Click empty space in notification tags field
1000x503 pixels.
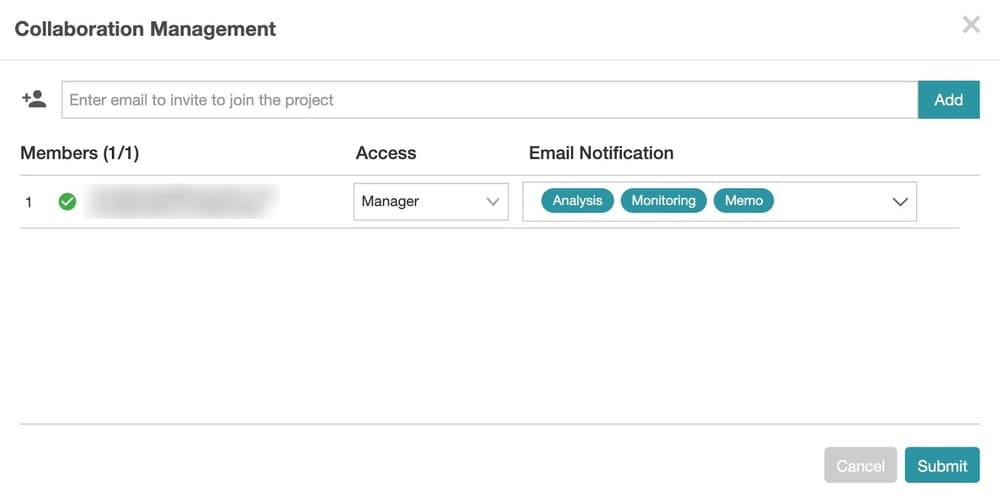click(829, 201)
